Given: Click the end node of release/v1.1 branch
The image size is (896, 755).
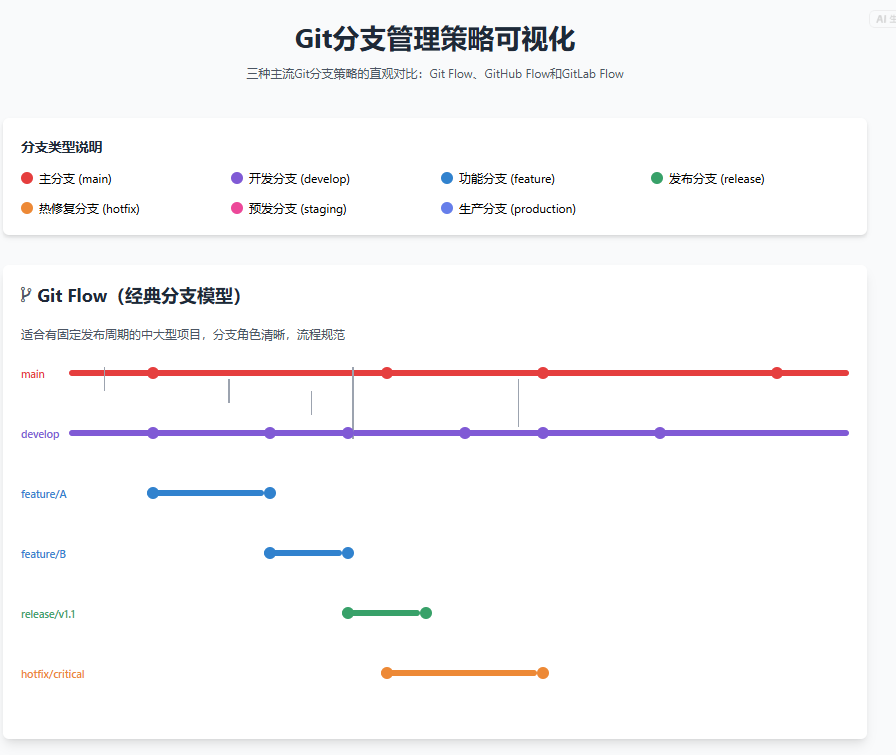Looking at the screenshot, I should pos(426,613).
